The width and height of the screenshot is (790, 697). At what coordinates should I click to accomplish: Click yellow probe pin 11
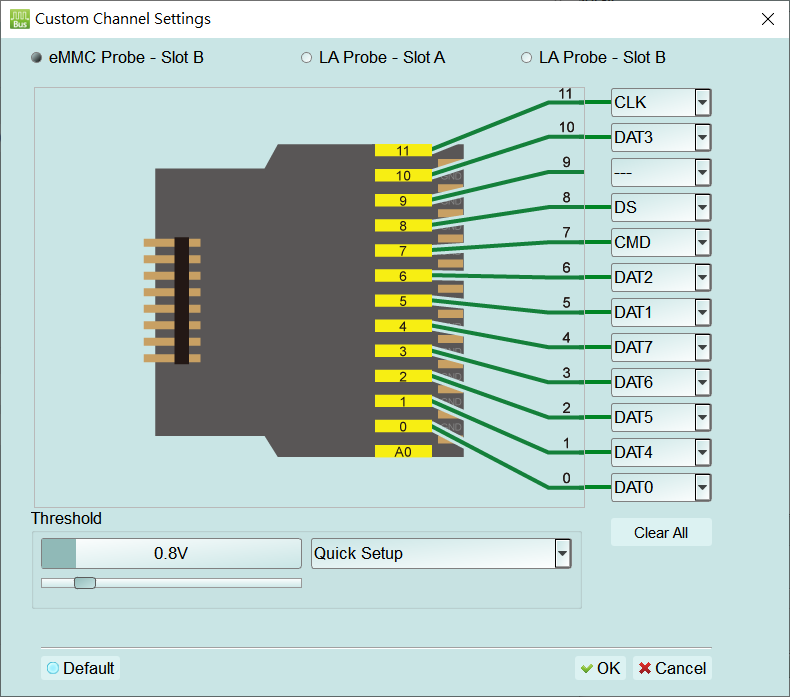[403, 150]
